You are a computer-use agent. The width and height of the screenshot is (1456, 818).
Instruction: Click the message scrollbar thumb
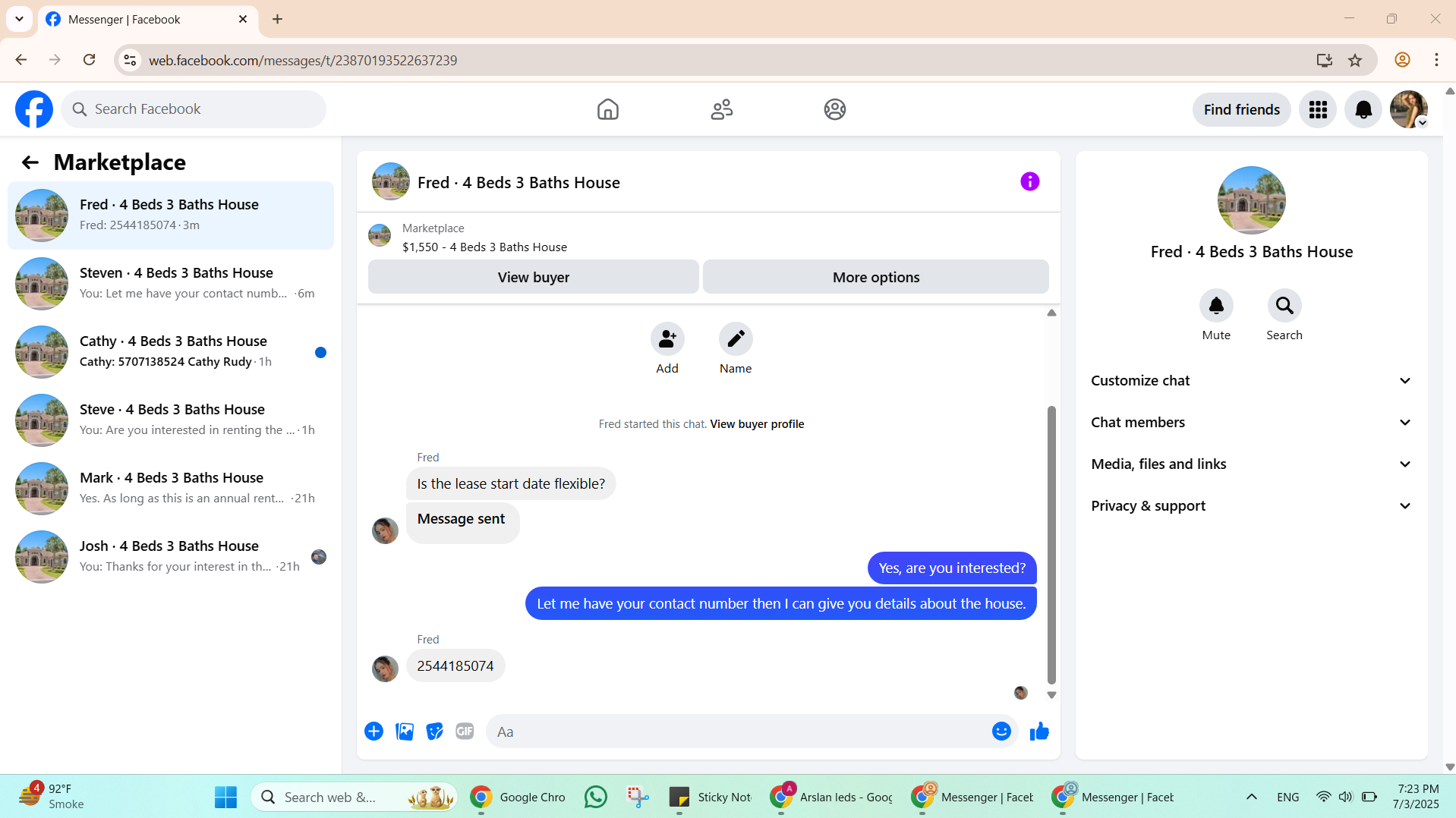[x=1051, y=545]
